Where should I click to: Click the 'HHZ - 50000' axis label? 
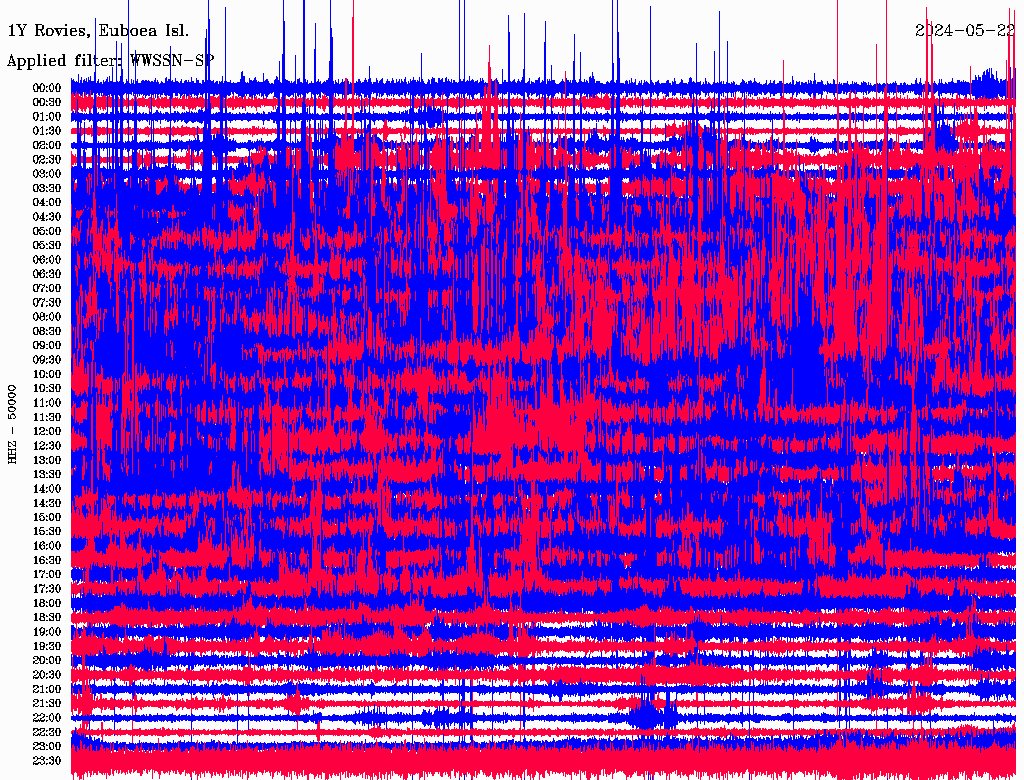coord(12,425)
